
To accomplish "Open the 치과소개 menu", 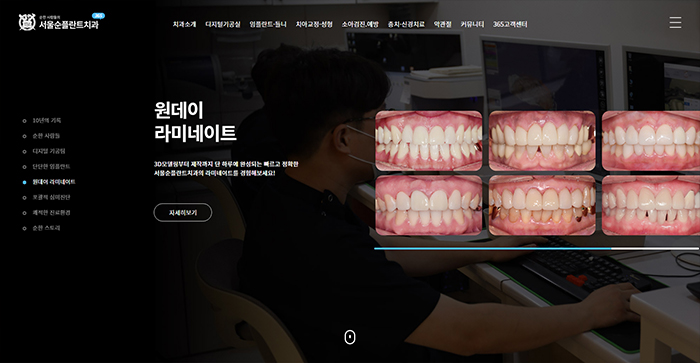I will pos(184,24).
